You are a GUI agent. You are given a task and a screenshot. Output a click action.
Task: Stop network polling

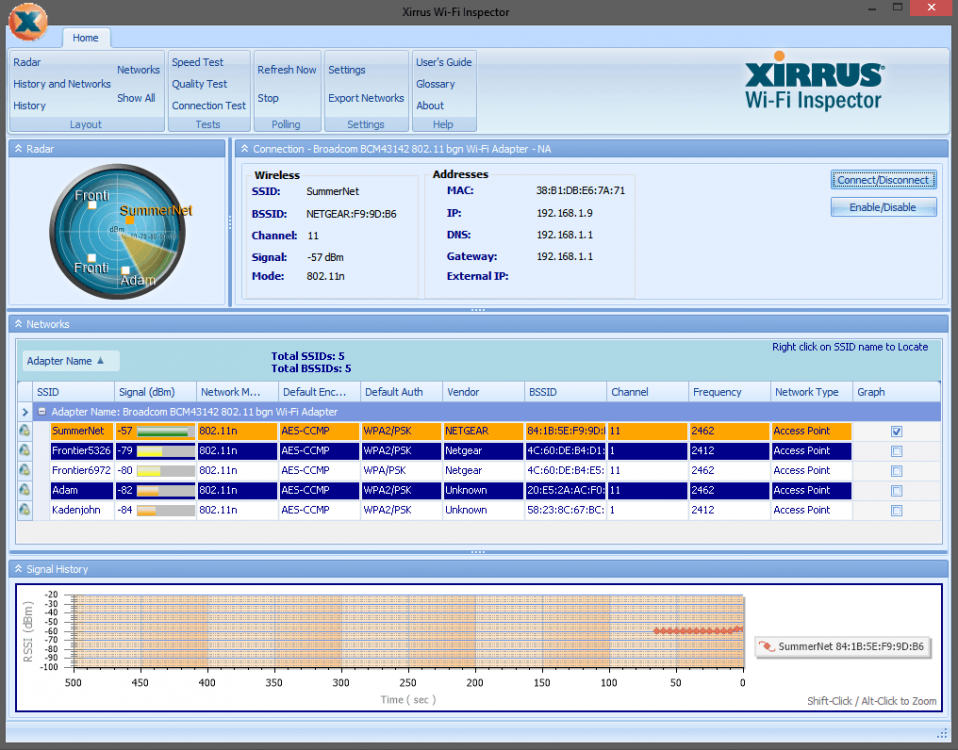[x=268, y=98]
